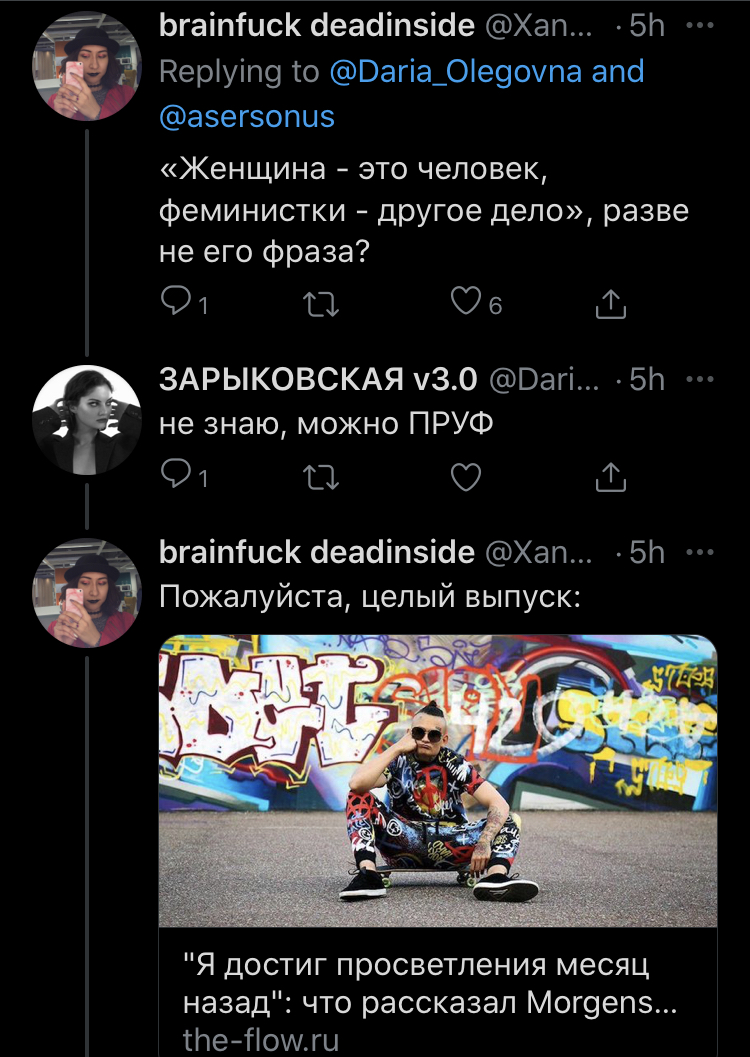The width and height of the screenshot is (750, 1057).
Task: Open the @Daria_Olegovna mention link
Action: (456, 71)
